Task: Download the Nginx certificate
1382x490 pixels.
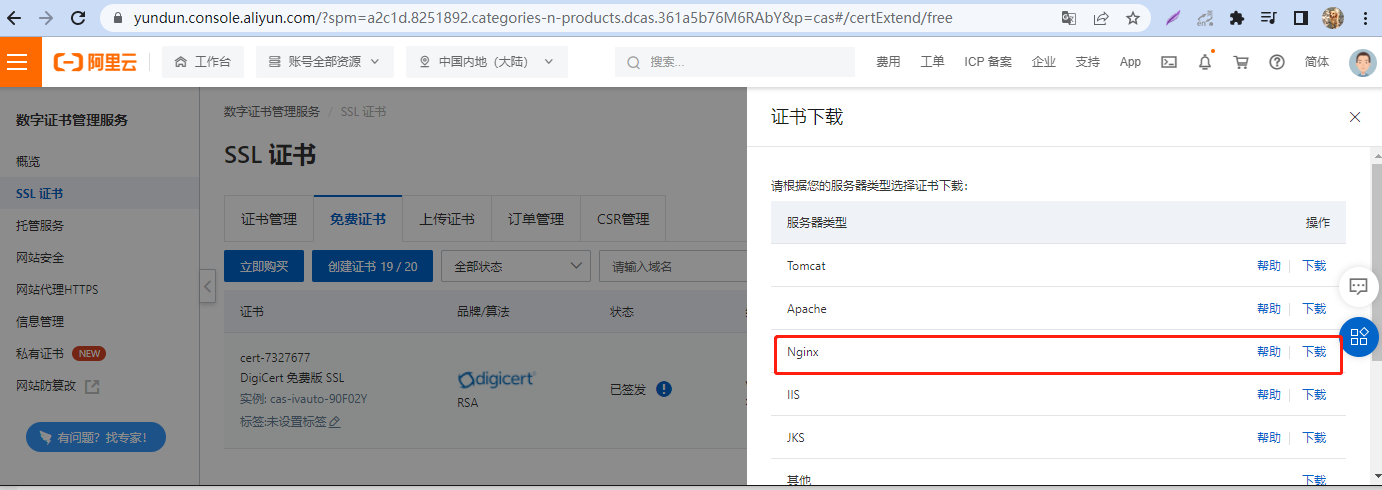Action: pos(1314,352)
